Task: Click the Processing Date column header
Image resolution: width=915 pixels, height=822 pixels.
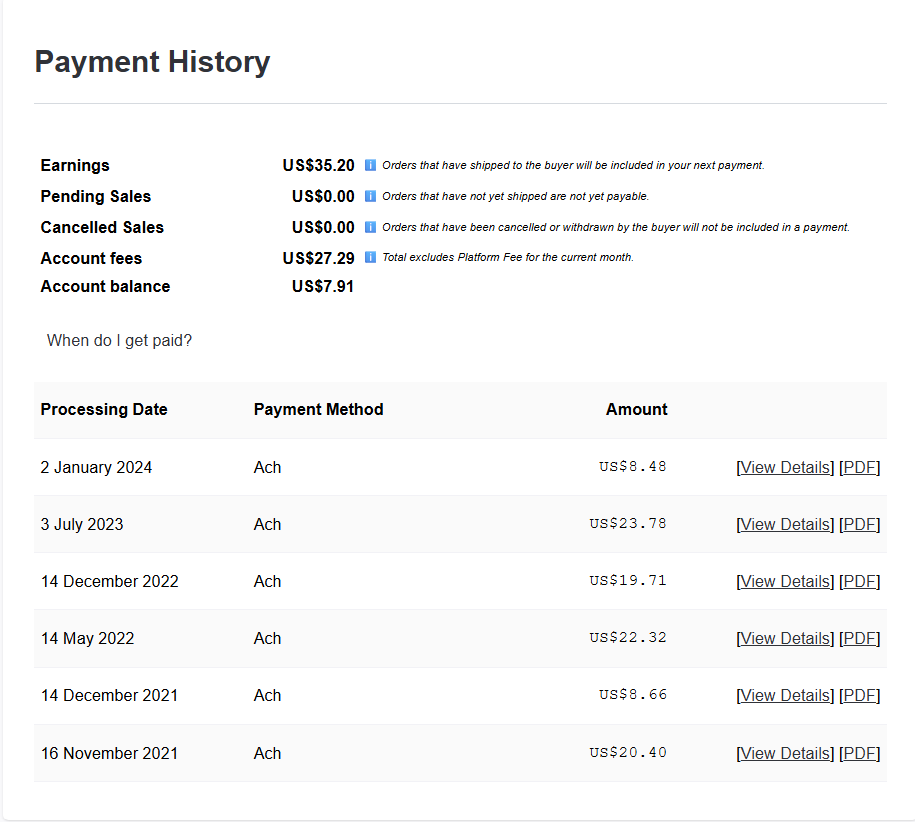Action: pos(104,410)
